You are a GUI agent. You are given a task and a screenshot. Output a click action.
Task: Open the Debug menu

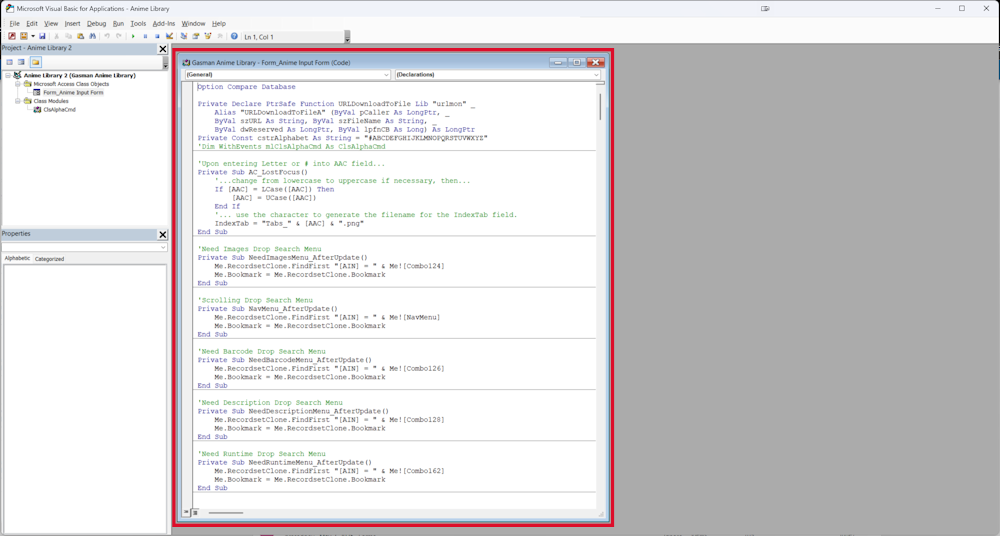(96, 24)
